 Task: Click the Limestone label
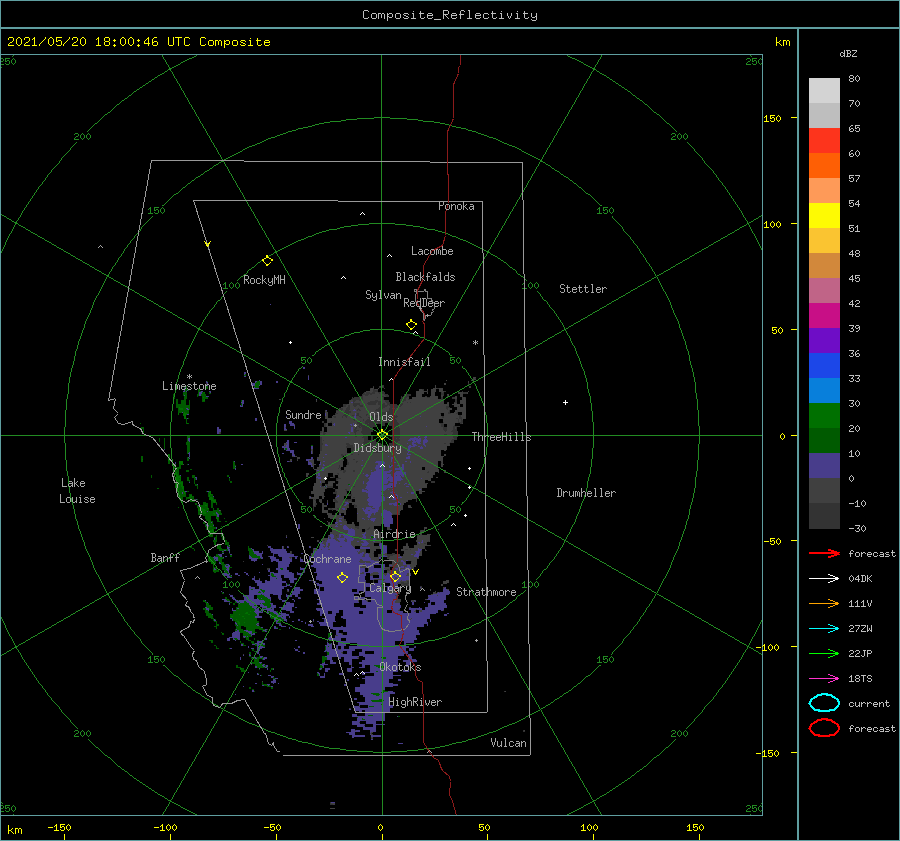click(x=189, y=386)
